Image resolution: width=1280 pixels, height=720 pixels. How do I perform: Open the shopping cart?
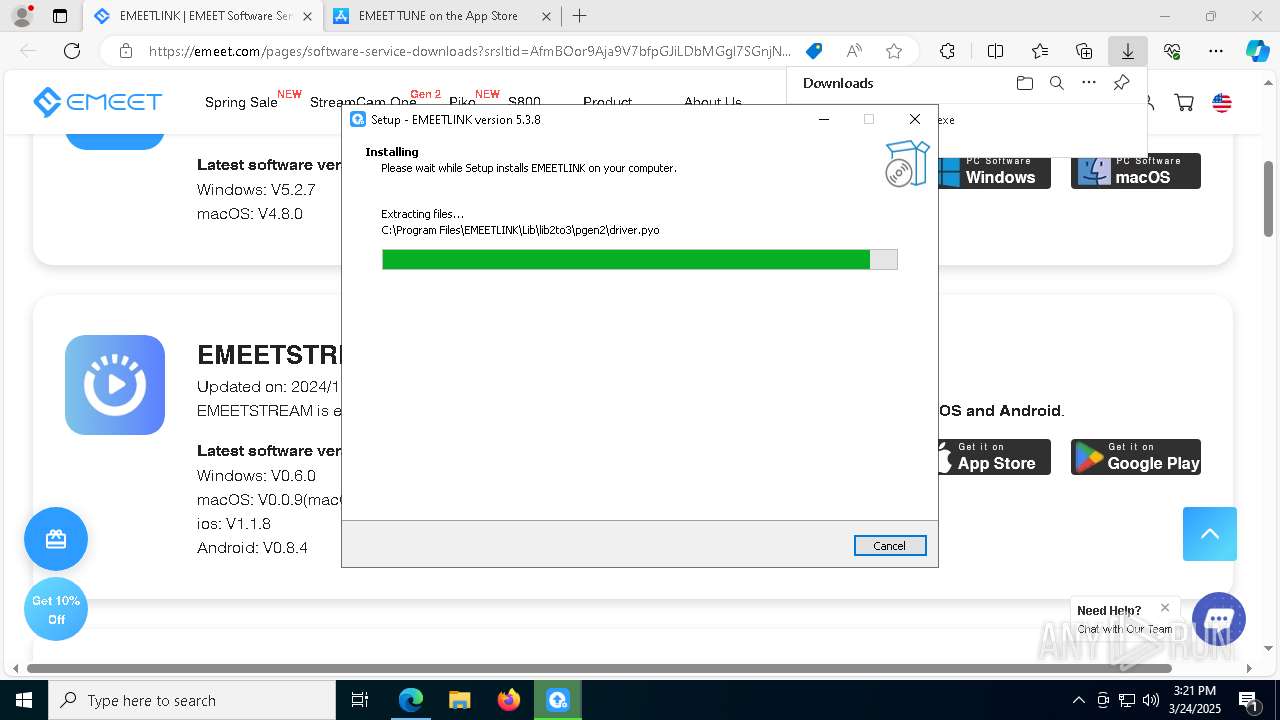tap(1184, 102)
